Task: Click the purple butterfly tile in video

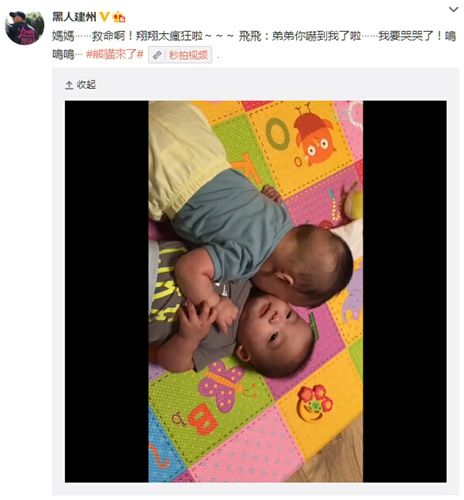Action: (x=223, y=386)
